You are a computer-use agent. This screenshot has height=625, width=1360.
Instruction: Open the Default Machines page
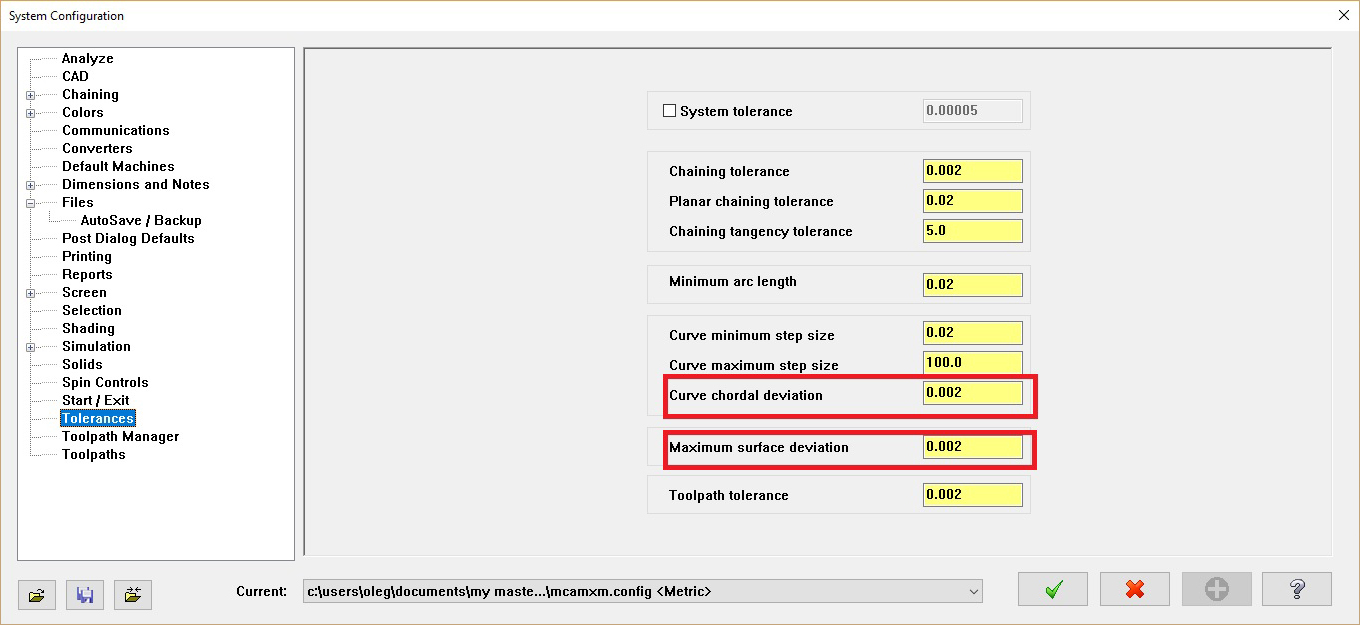[x=118, y=167]
